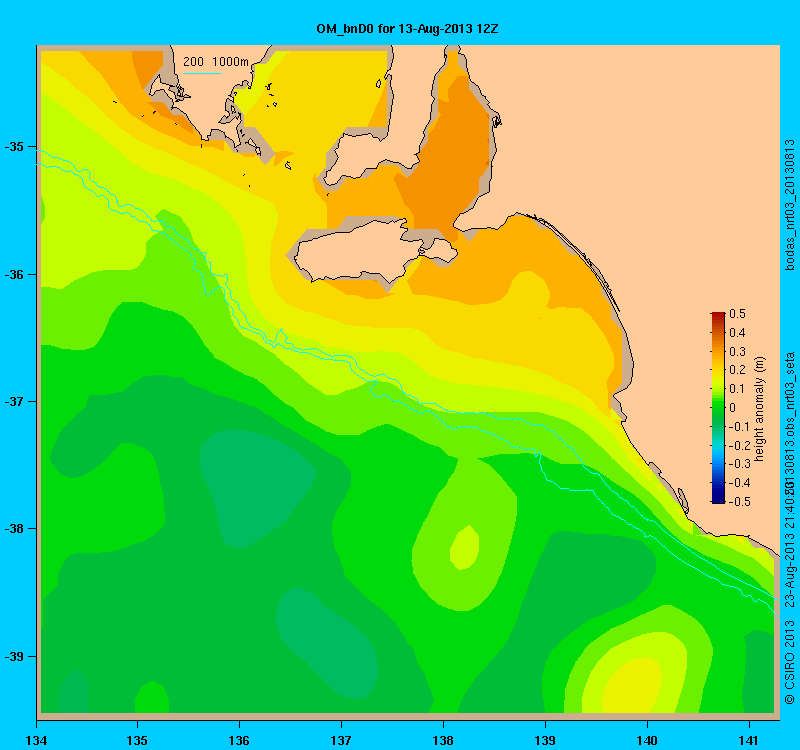Viewport: 800px width, 750px height.
Task: Click latitude label -39
Action: [x=13, y=656]
